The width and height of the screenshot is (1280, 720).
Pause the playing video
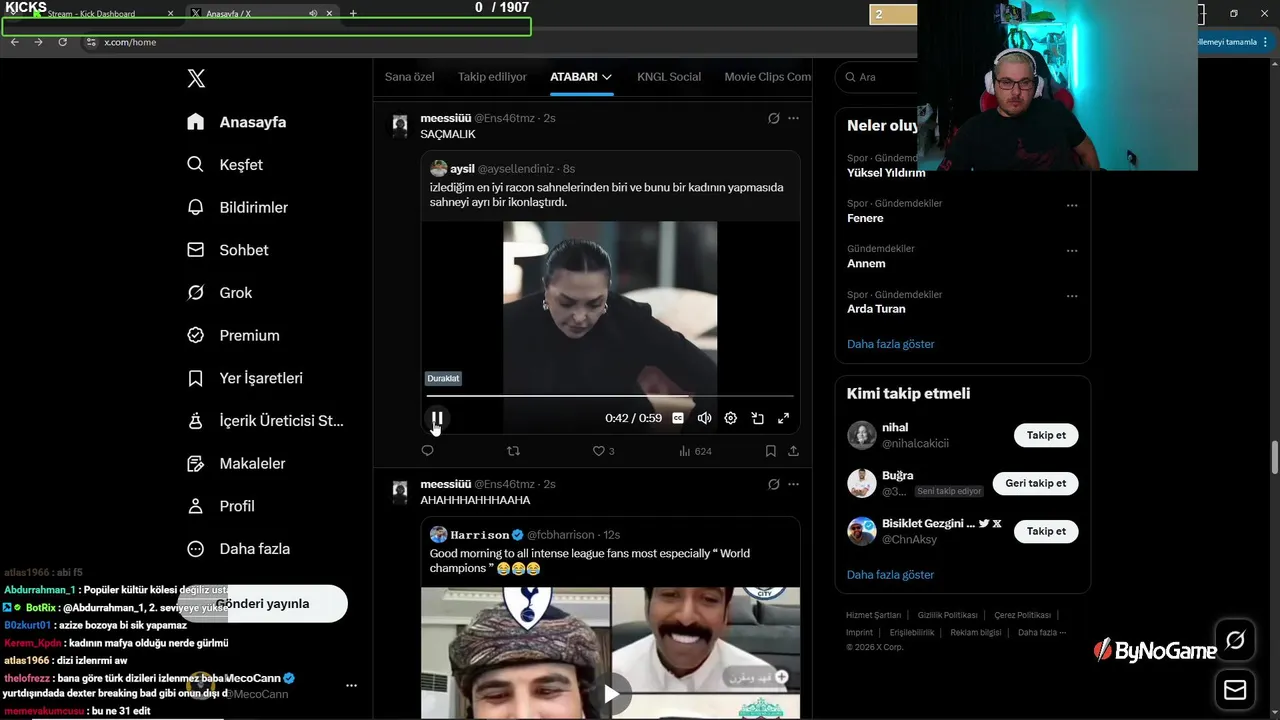[437, 418]
